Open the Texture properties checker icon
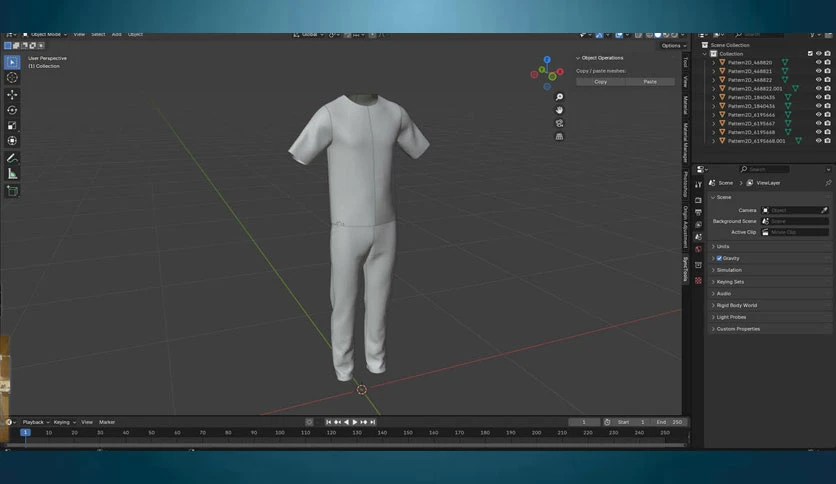Viewport: 836px width, 484px height. (698, 280)
